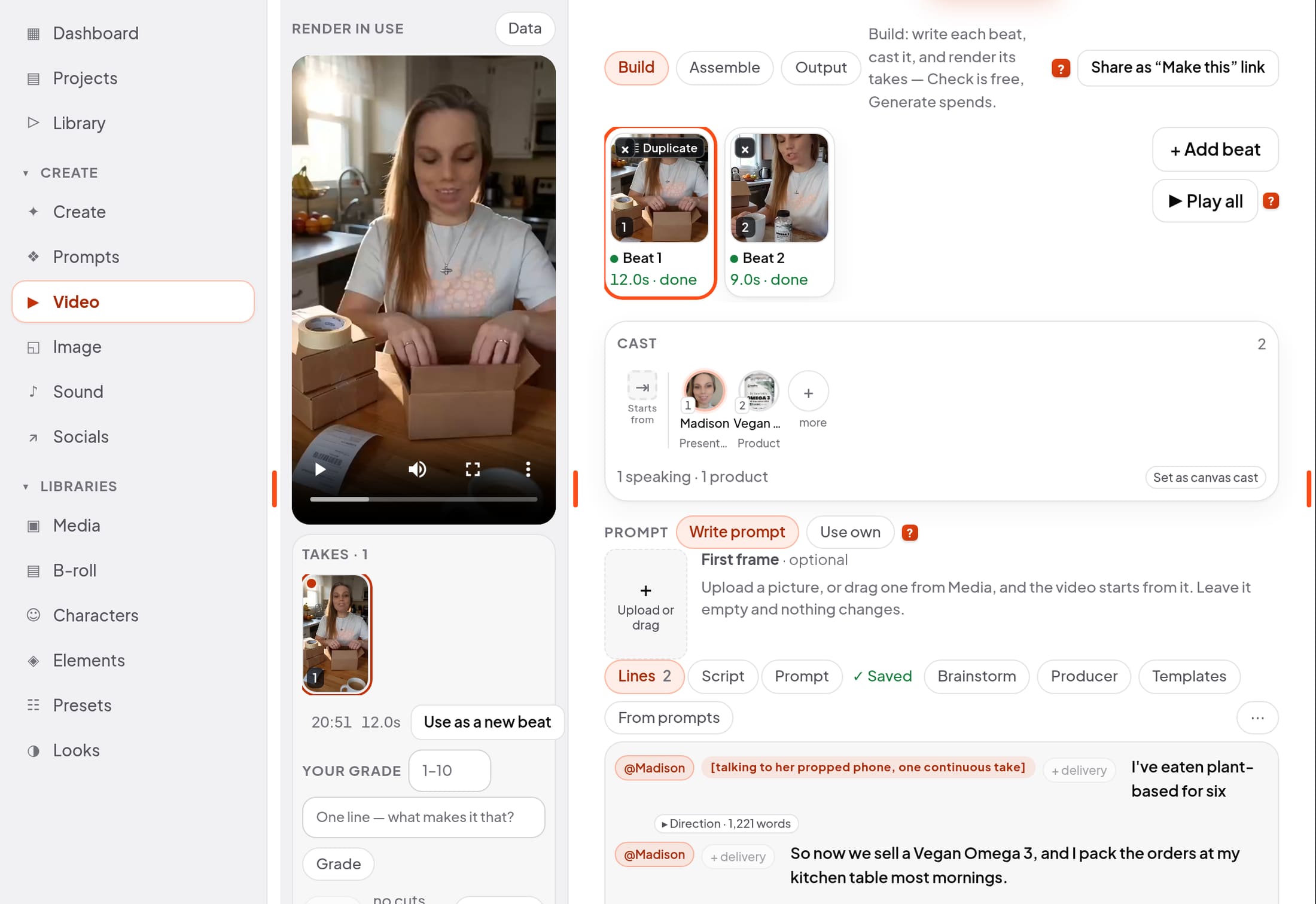Go to Projects in the sidebar
Image resolution: width=1316 pixels, height=904 pixels.
[133, 78]
